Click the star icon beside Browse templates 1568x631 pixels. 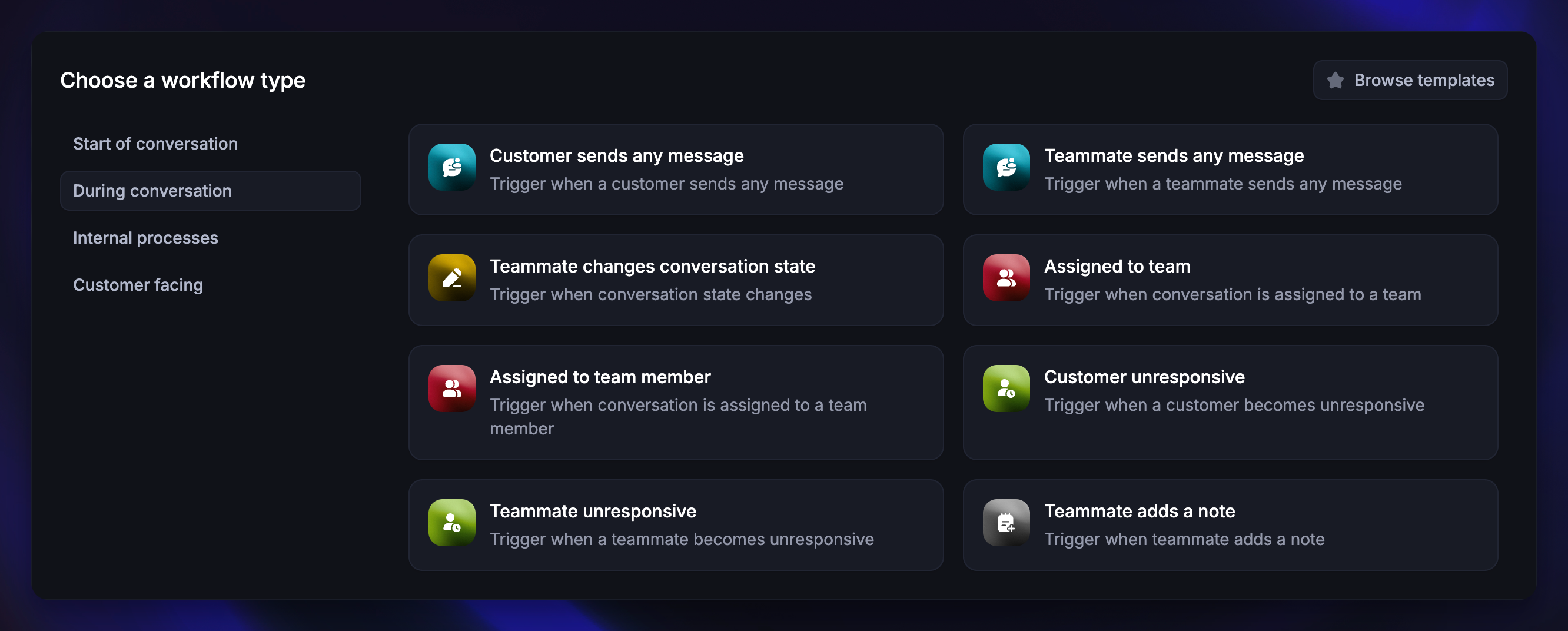[1335, 80]
